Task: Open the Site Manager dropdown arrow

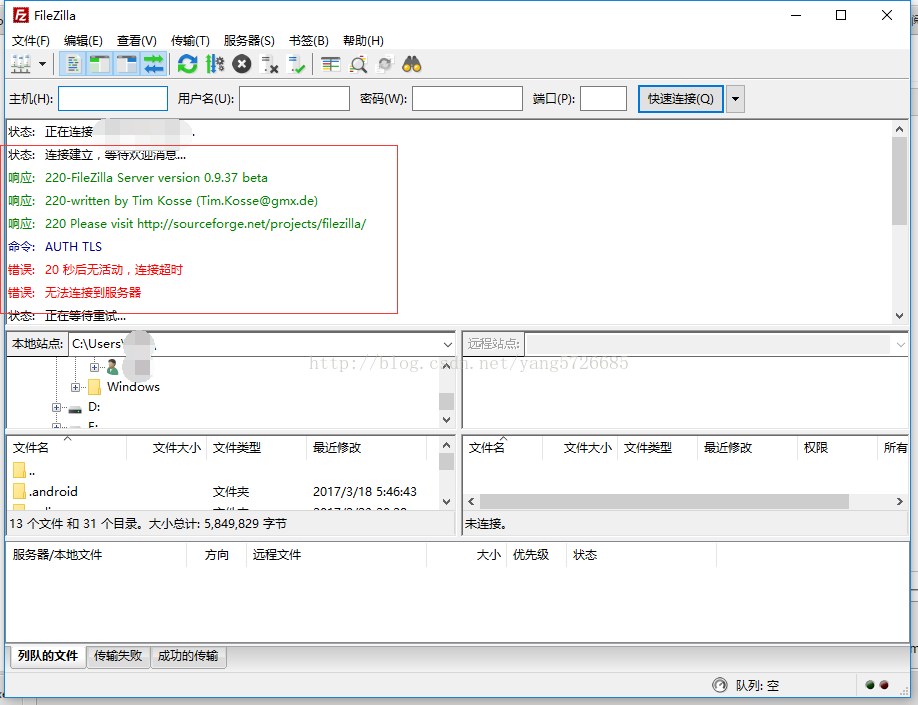Action: click(x=42, y=64)
